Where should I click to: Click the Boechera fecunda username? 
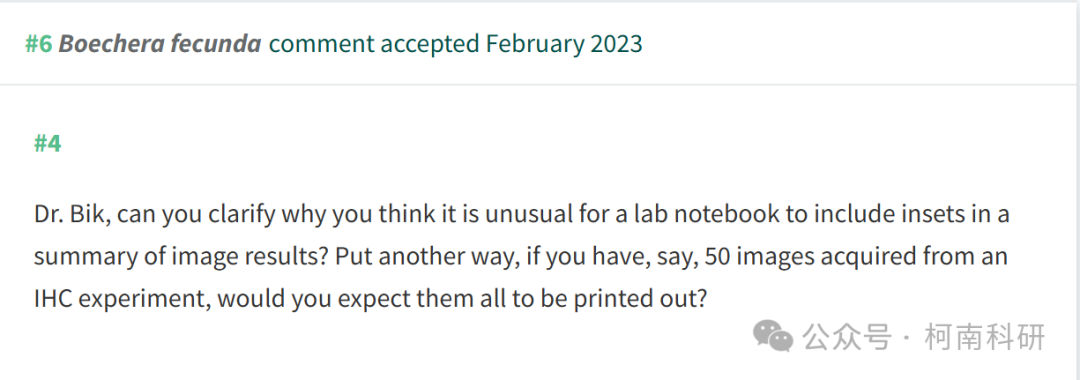tap(160, 44)
